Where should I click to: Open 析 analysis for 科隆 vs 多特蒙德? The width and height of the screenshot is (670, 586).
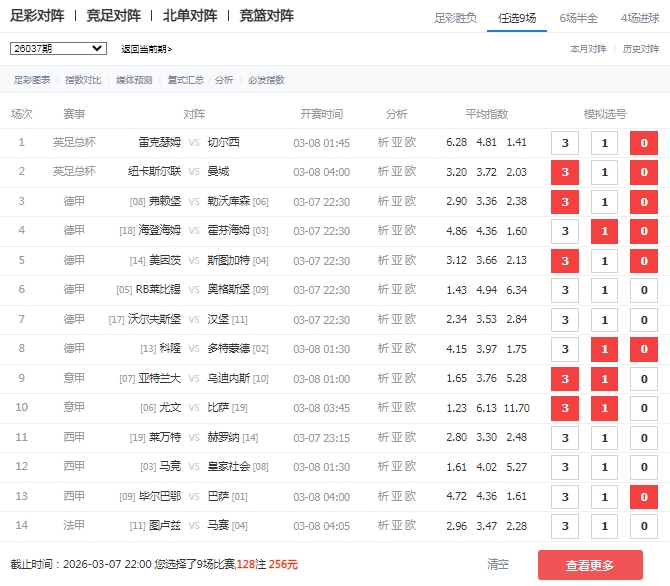383,349
